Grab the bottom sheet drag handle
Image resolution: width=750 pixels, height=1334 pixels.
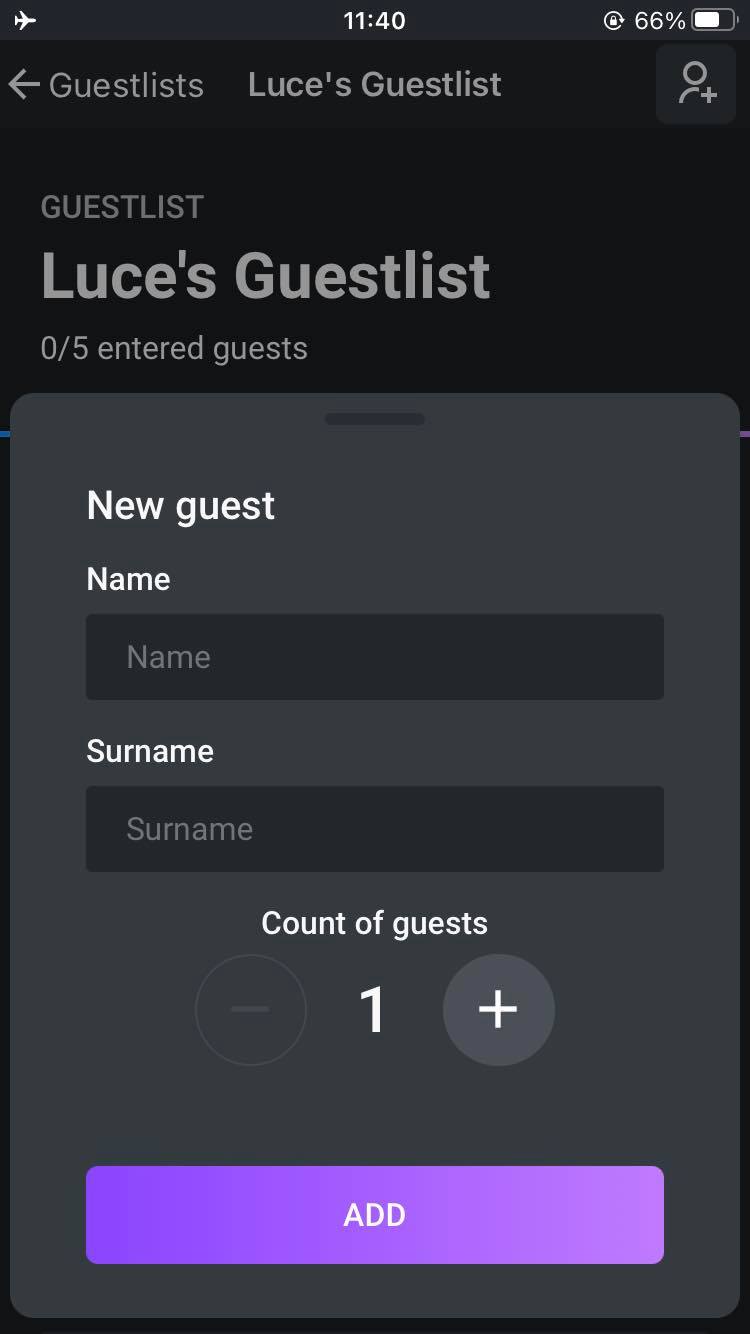pos(375,419)
